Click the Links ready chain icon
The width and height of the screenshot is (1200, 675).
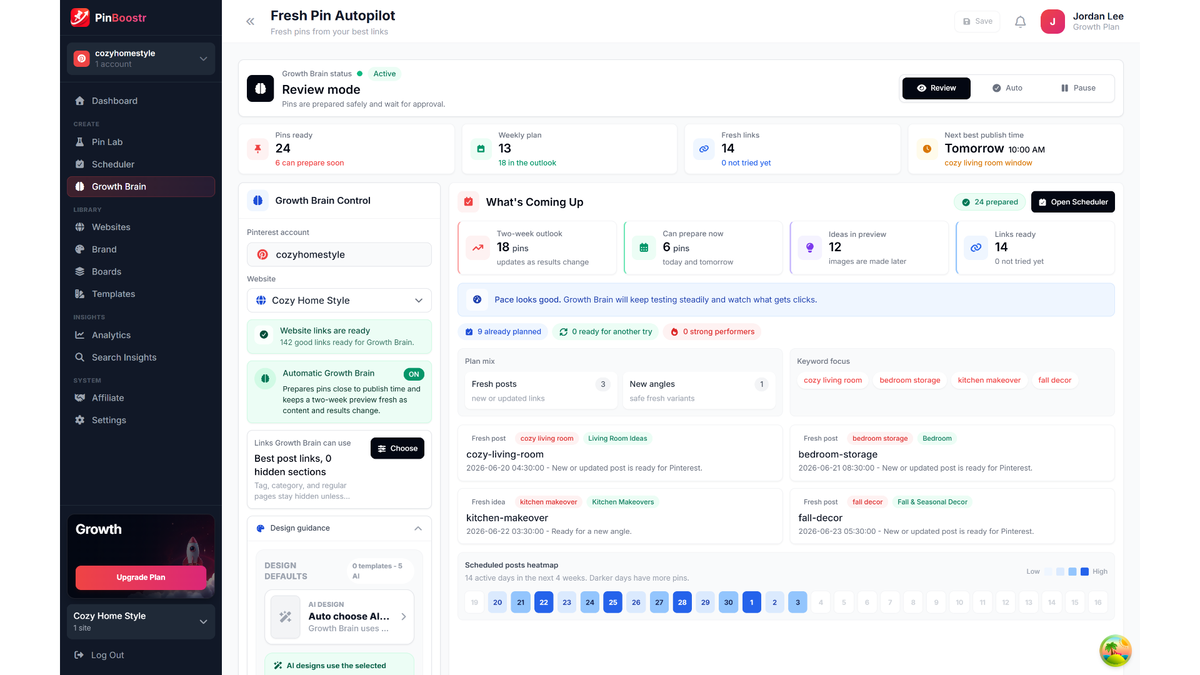(976, 247)
